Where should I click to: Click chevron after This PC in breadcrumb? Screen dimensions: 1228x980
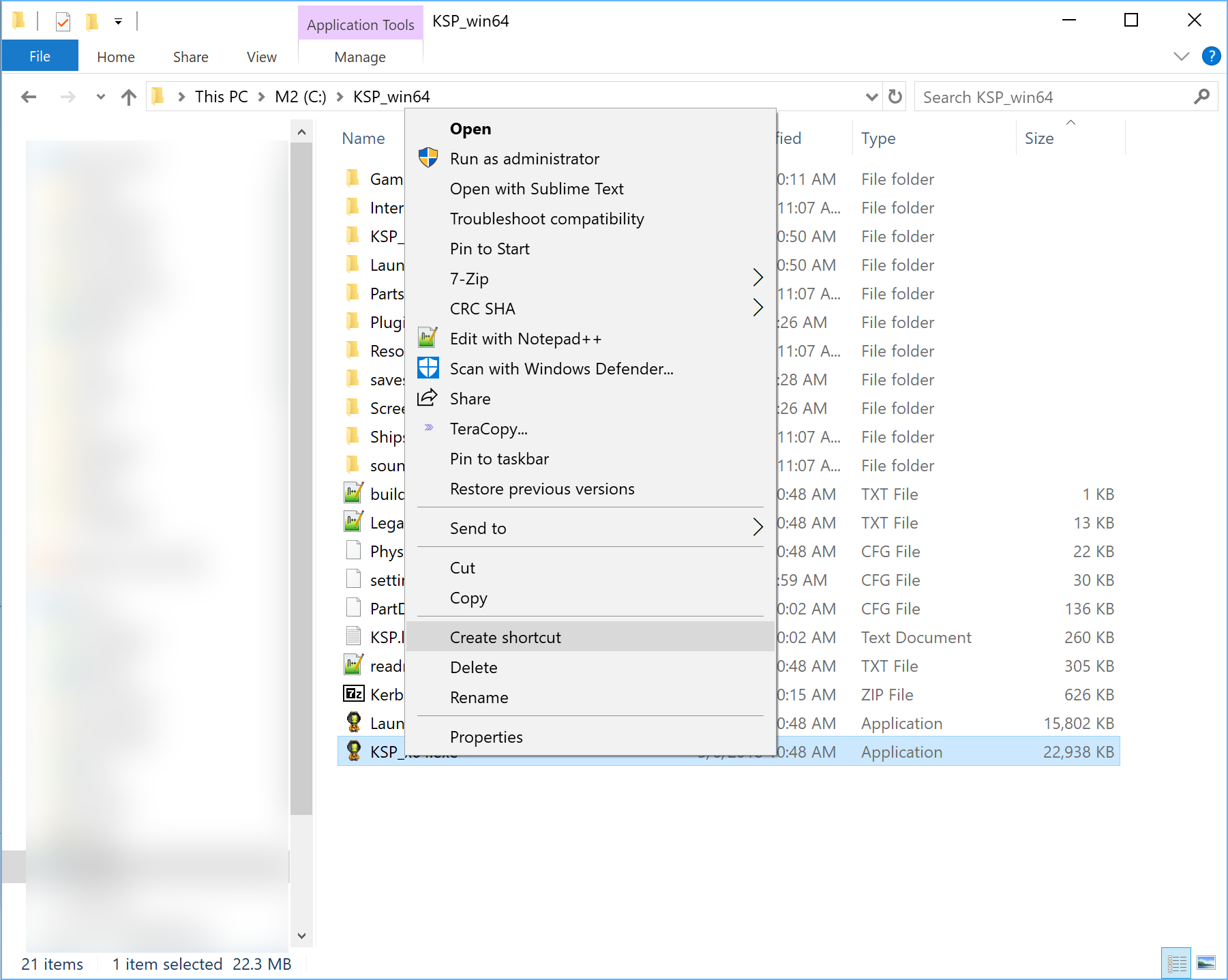pos(261,97)
